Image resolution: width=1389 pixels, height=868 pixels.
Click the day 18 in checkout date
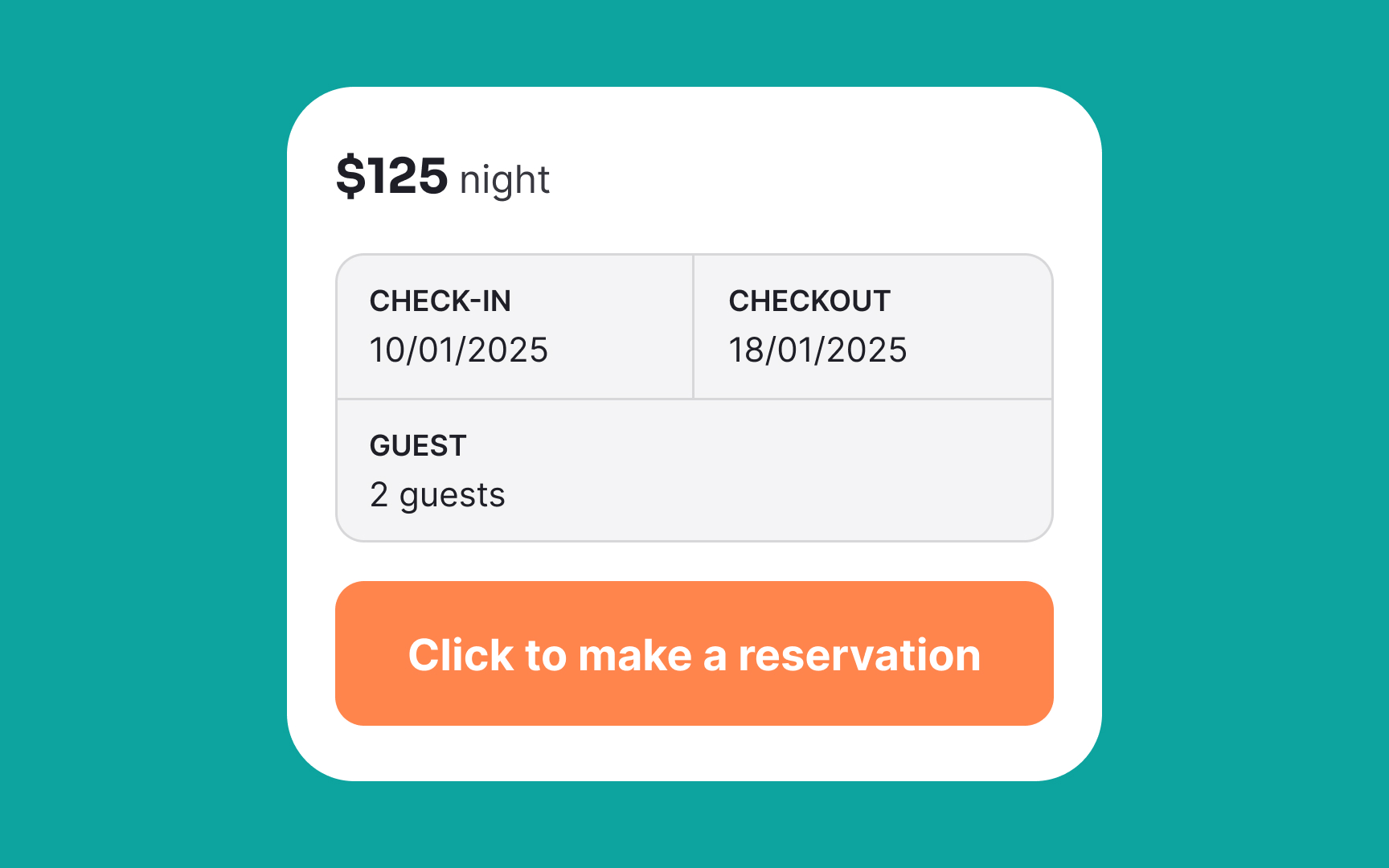point(747,350)
